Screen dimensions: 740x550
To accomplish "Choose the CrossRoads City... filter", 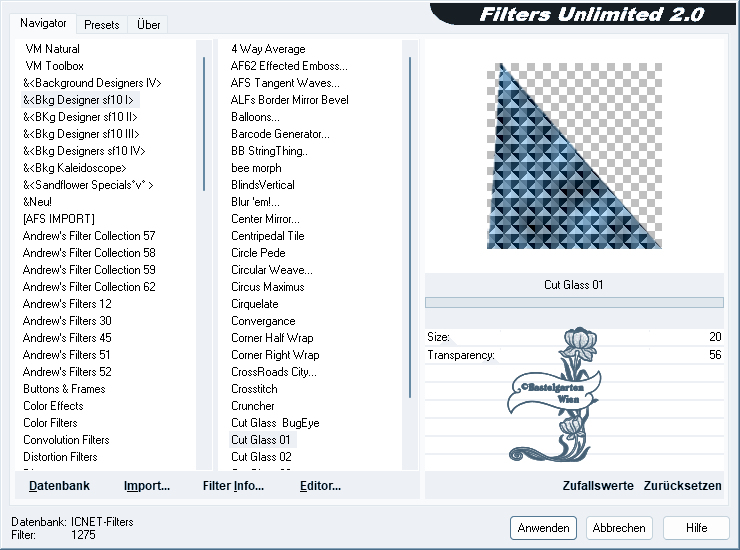I will [274, 372].
